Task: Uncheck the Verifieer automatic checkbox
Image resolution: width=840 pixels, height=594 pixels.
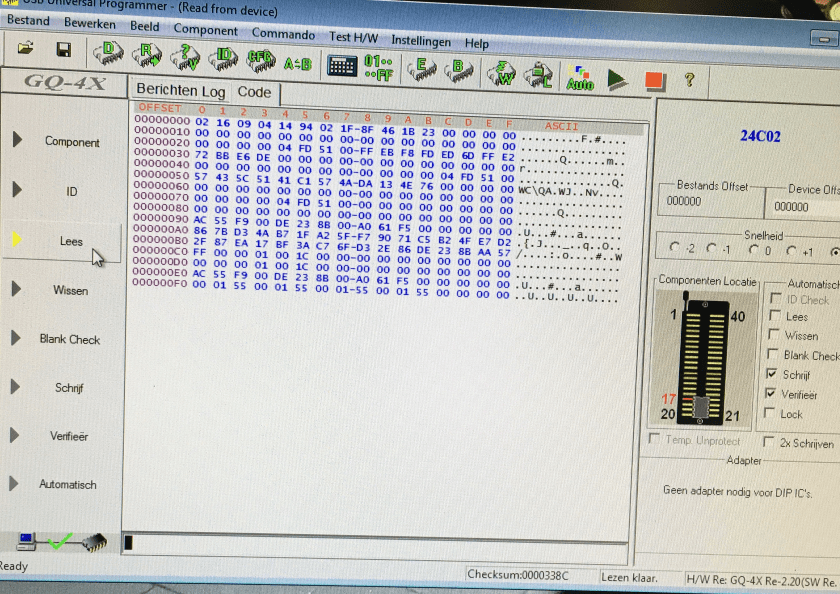Action: point(772,394)
